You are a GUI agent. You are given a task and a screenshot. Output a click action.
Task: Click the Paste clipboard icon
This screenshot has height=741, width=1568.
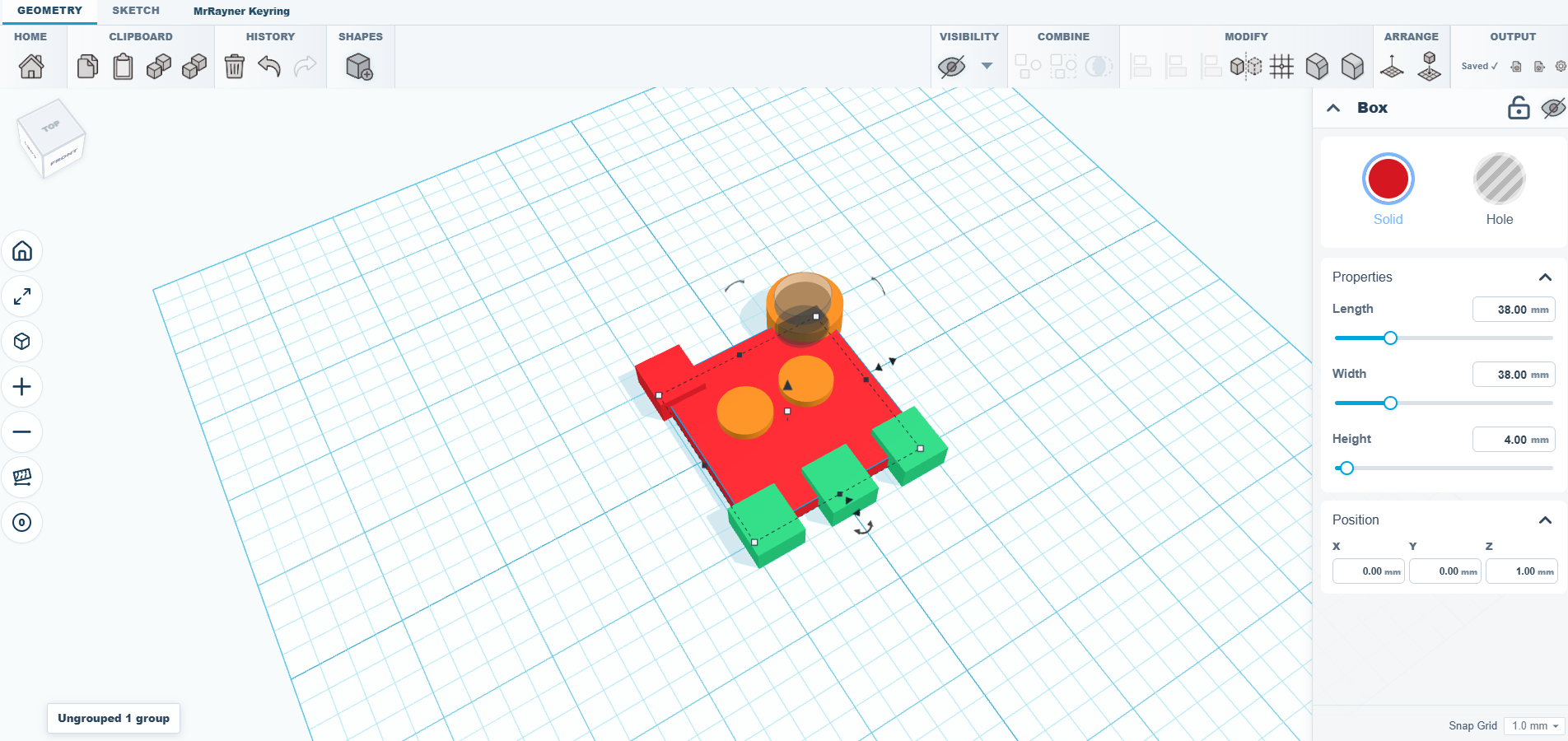click(123, 66)
